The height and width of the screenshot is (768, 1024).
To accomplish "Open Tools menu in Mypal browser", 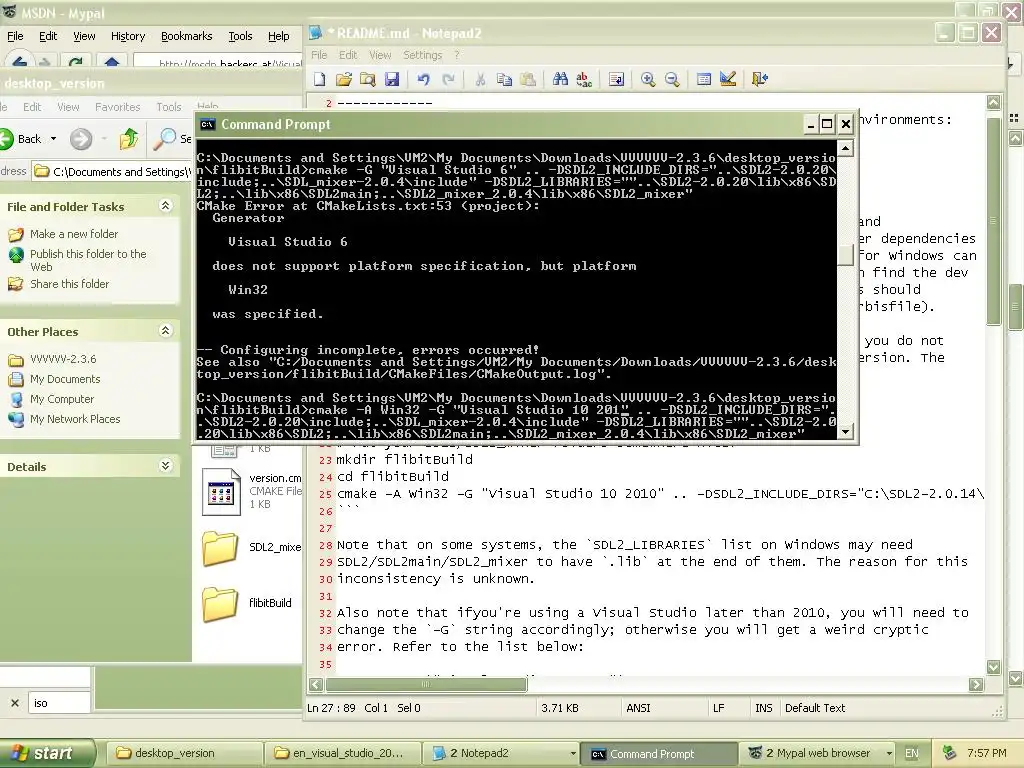I will [x=240, y=37].
